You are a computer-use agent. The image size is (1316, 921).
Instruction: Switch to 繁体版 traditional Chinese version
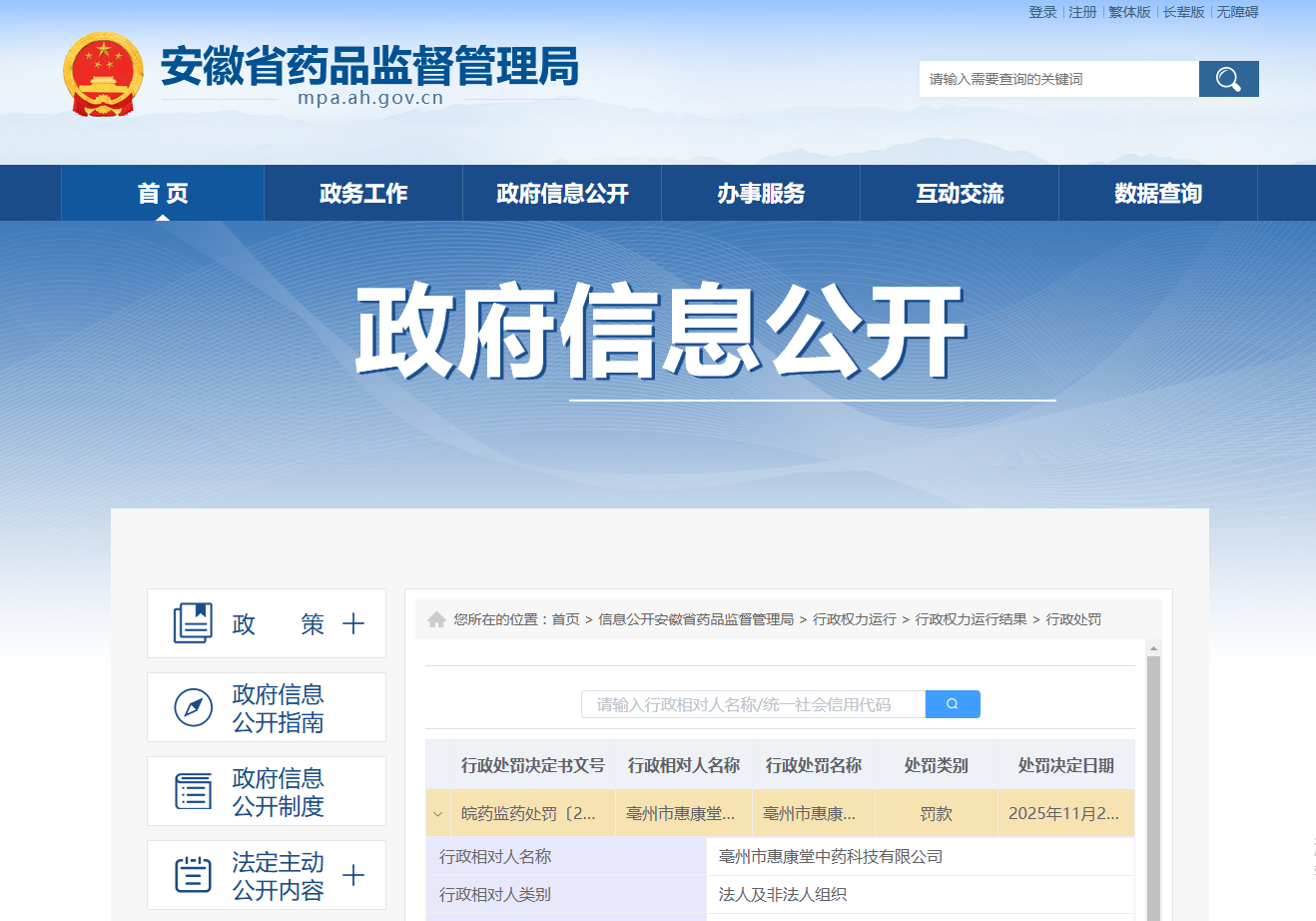click(x=1129, y=12)
